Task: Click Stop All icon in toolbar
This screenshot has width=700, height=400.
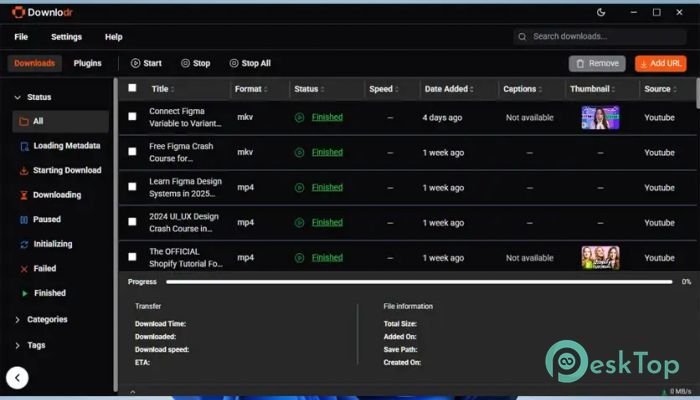Action: (x=234, y=63)
